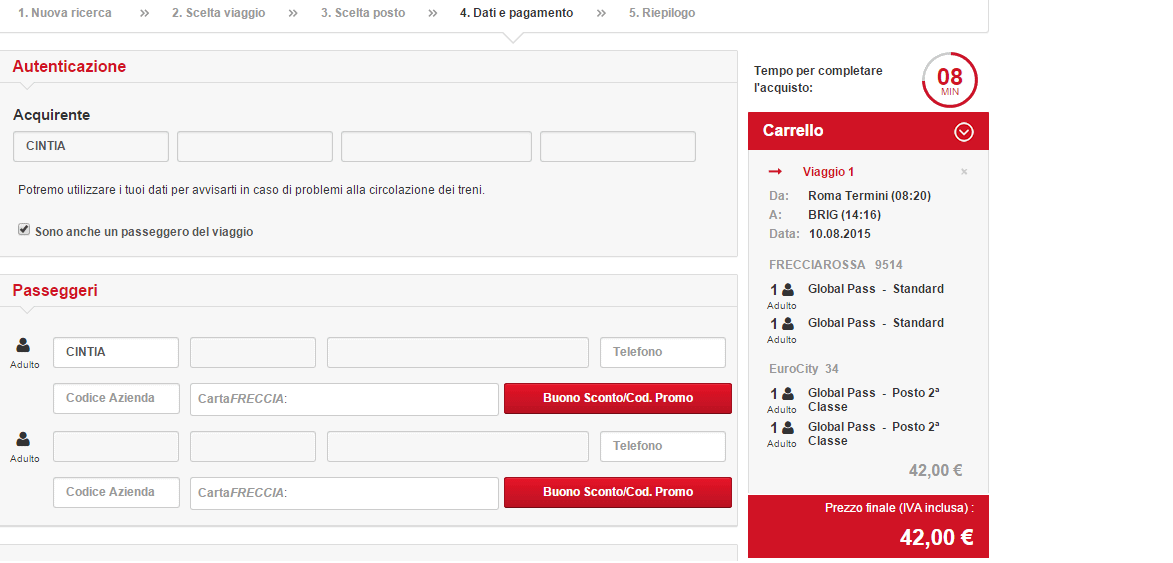
Task: Click second passenger Codice Azienda field
Action: click(116, 493)
